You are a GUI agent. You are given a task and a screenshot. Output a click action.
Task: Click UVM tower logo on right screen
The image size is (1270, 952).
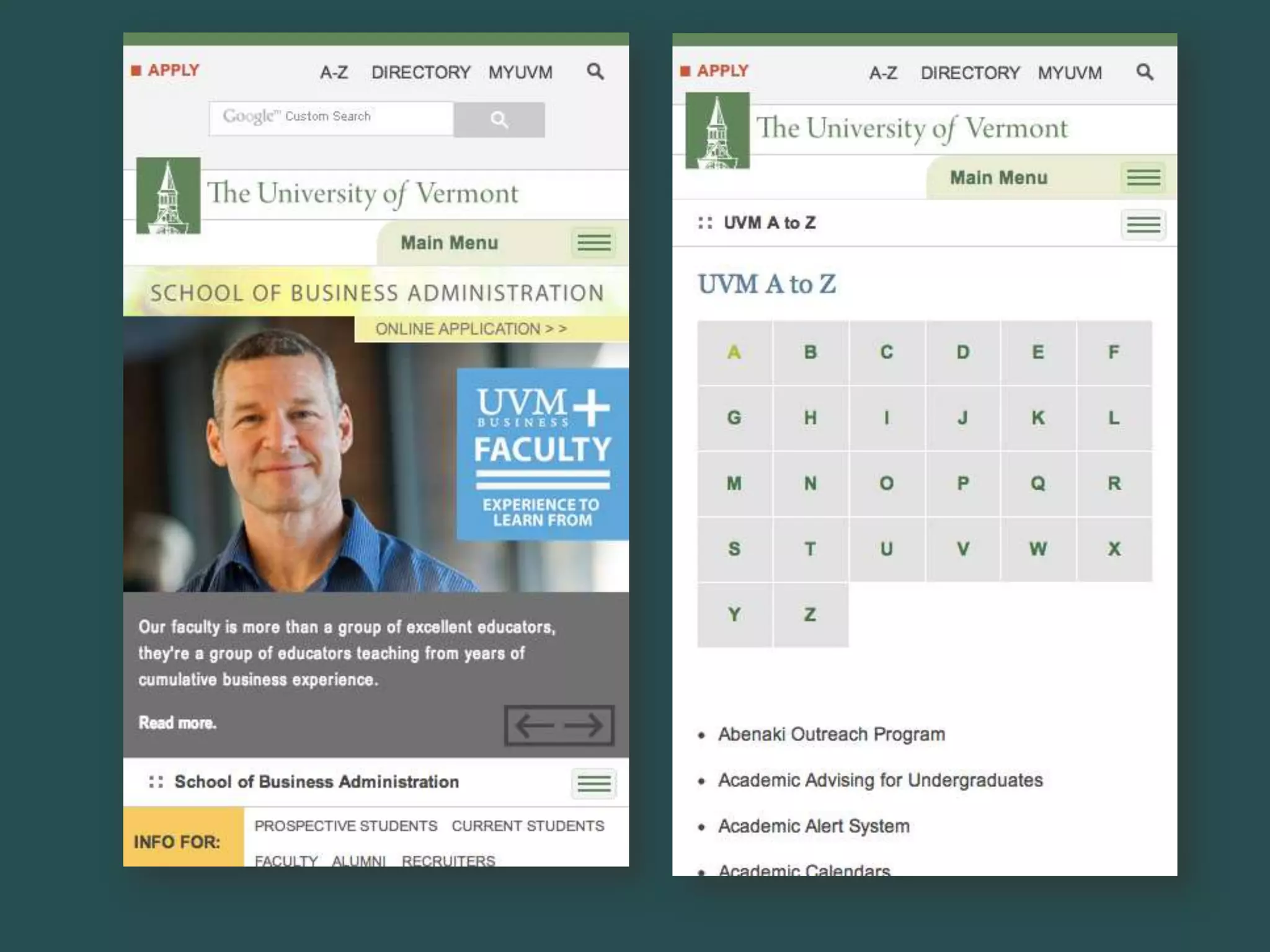(717, 131)
